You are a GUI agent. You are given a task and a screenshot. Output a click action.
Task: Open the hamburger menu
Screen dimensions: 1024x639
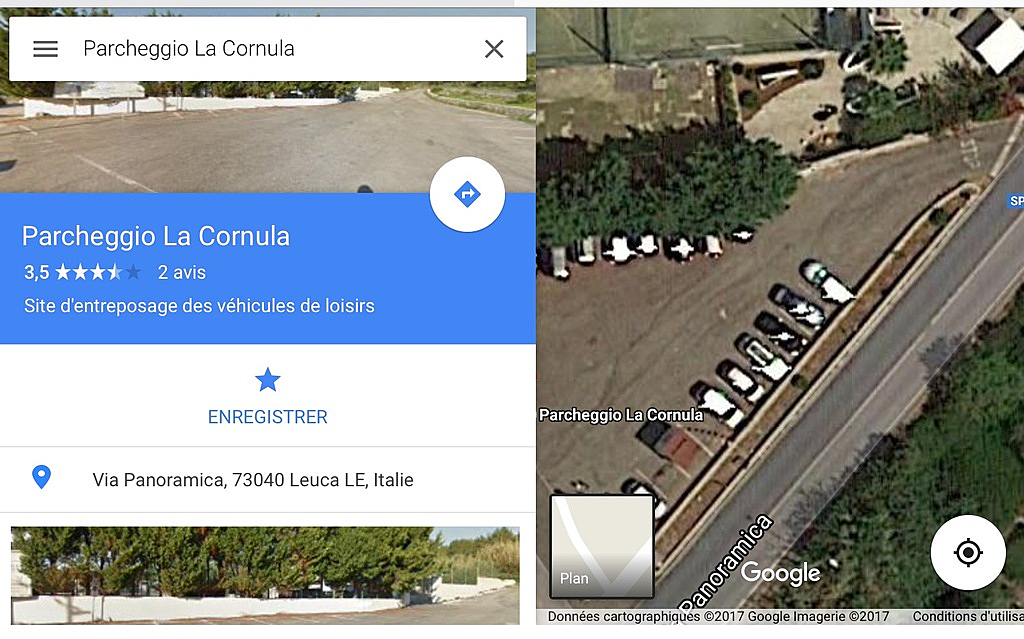(x=46, y=49)
